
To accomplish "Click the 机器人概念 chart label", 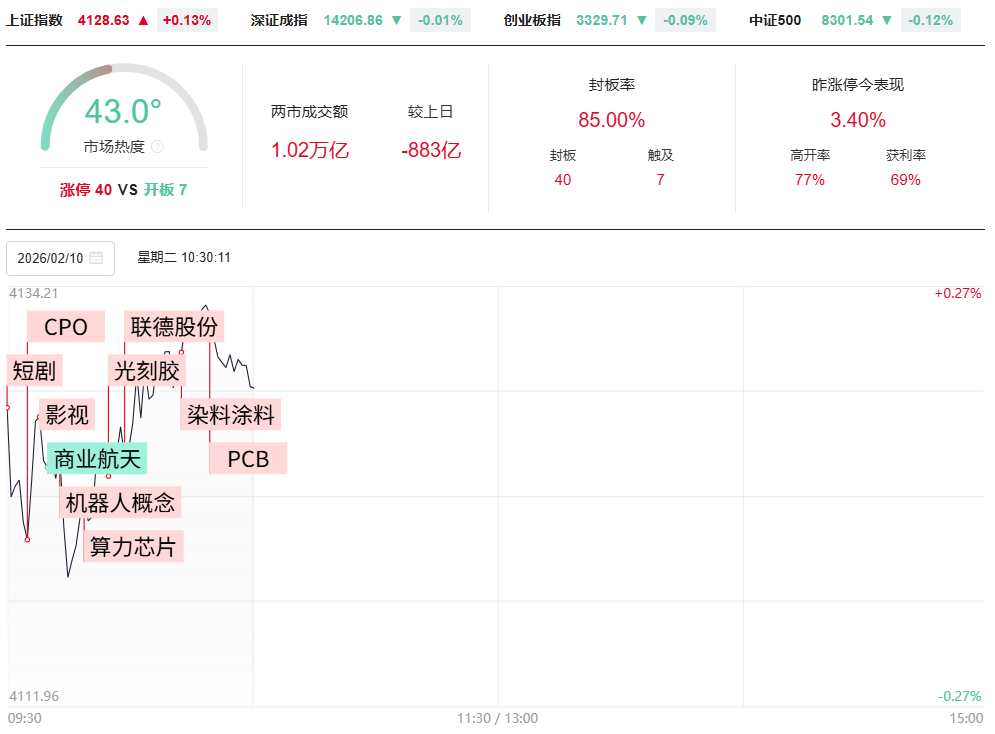I will pos(120,502).
